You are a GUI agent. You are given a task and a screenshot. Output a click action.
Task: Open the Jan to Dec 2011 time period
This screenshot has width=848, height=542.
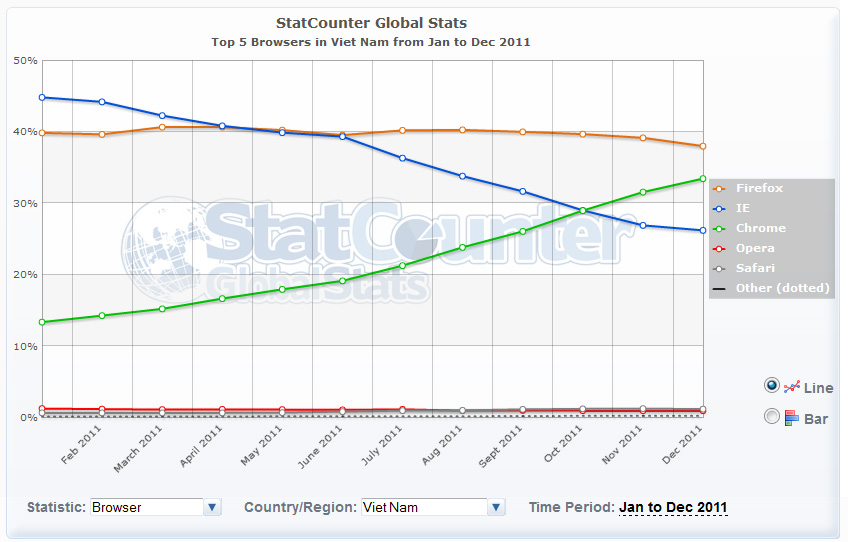(x=673, y=507)
